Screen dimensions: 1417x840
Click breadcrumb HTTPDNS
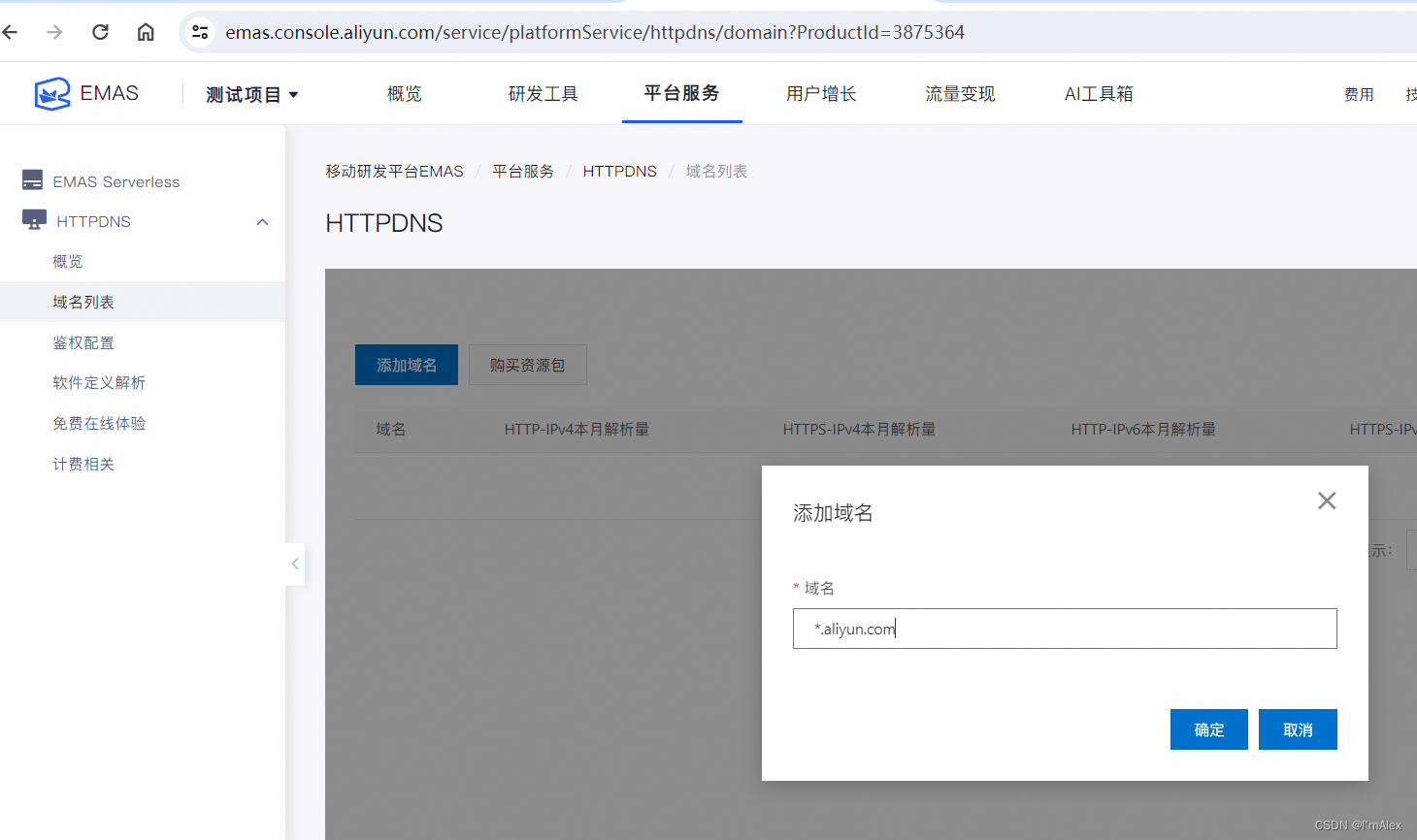(x=619, y=171)
